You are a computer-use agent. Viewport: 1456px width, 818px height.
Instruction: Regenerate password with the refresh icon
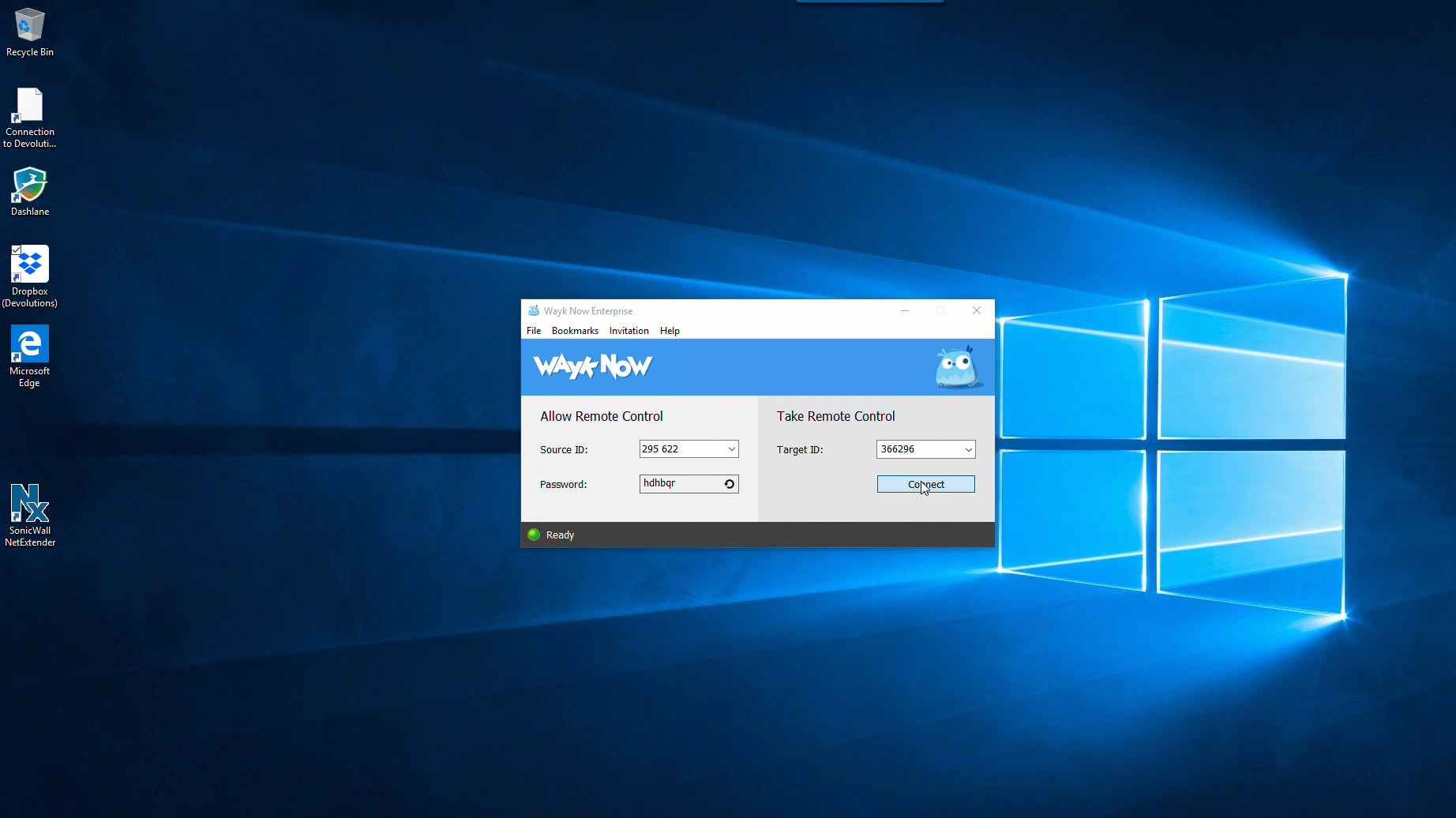[x=730, y=484]
